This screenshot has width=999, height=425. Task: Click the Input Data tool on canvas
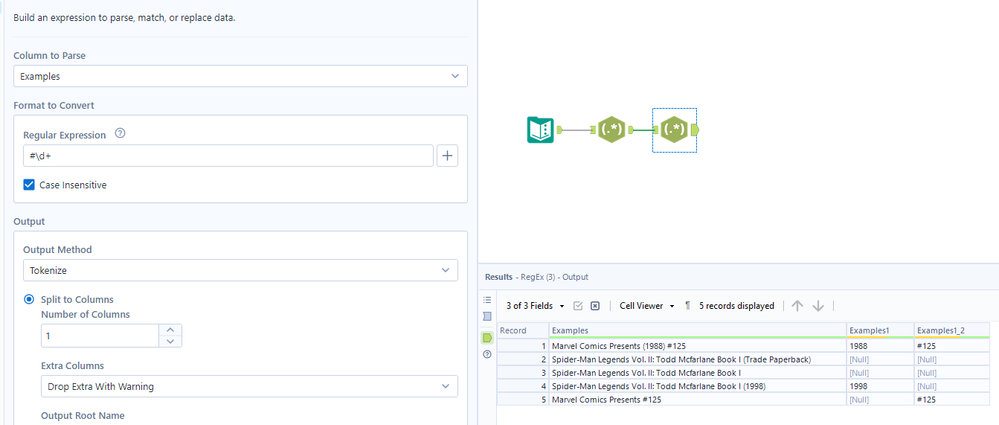[540, 130]
